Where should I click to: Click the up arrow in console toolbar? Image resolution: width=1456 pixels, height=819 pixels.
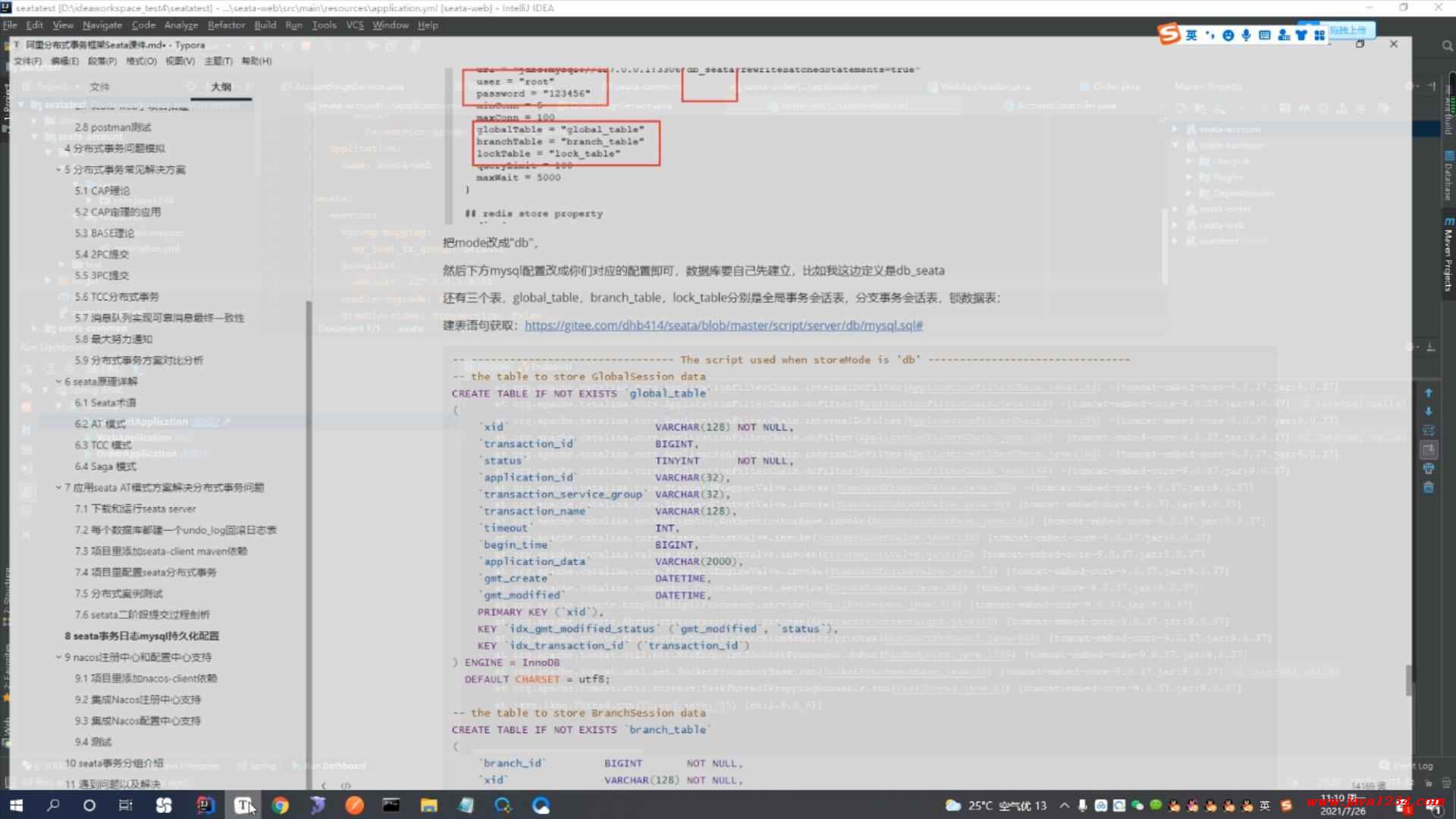[1429, 393]
